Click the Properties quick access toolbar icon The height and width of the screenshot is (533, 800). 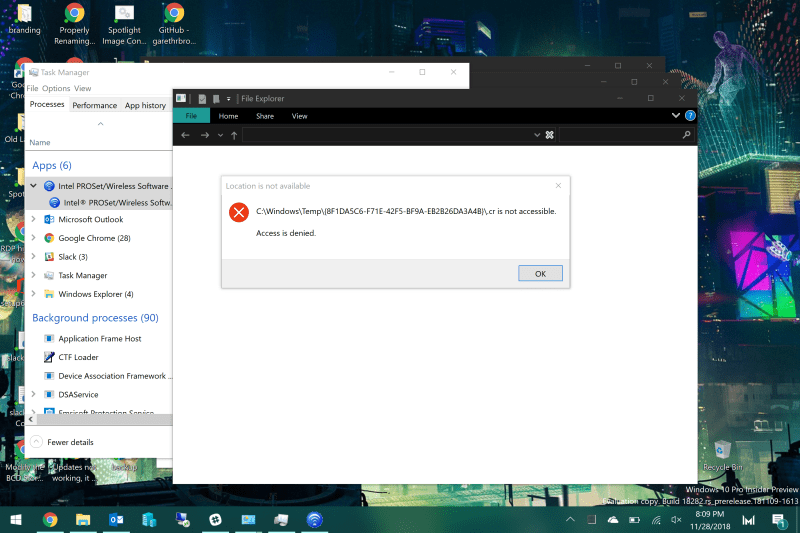(x=202, y=98)
